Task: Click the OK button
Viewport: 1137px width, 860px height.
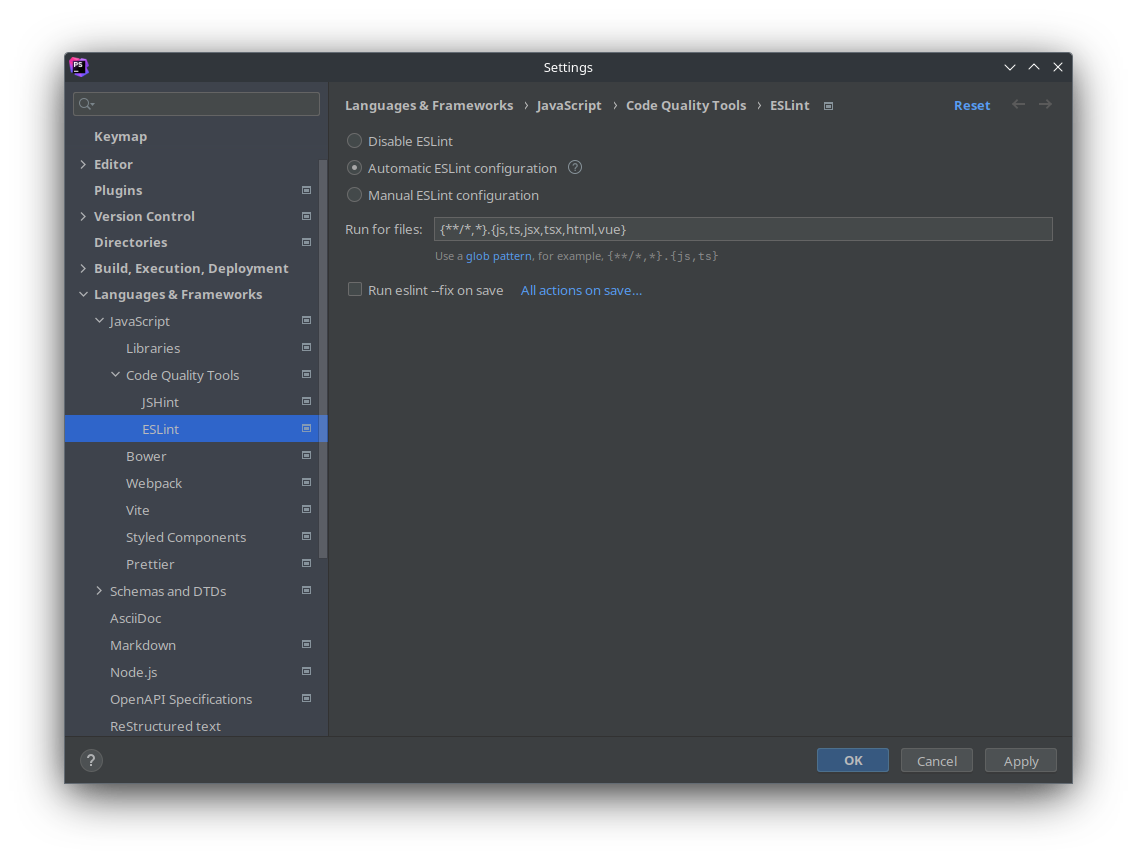Action: point(853,760)
